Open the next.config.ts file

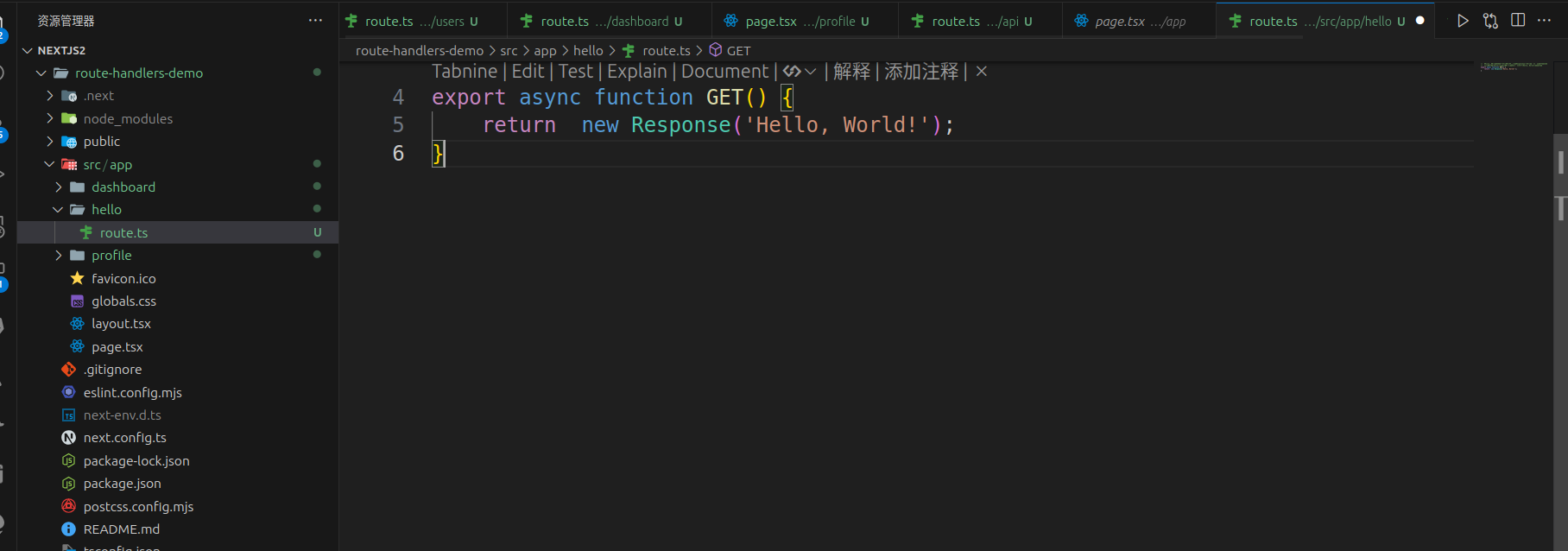124,438
